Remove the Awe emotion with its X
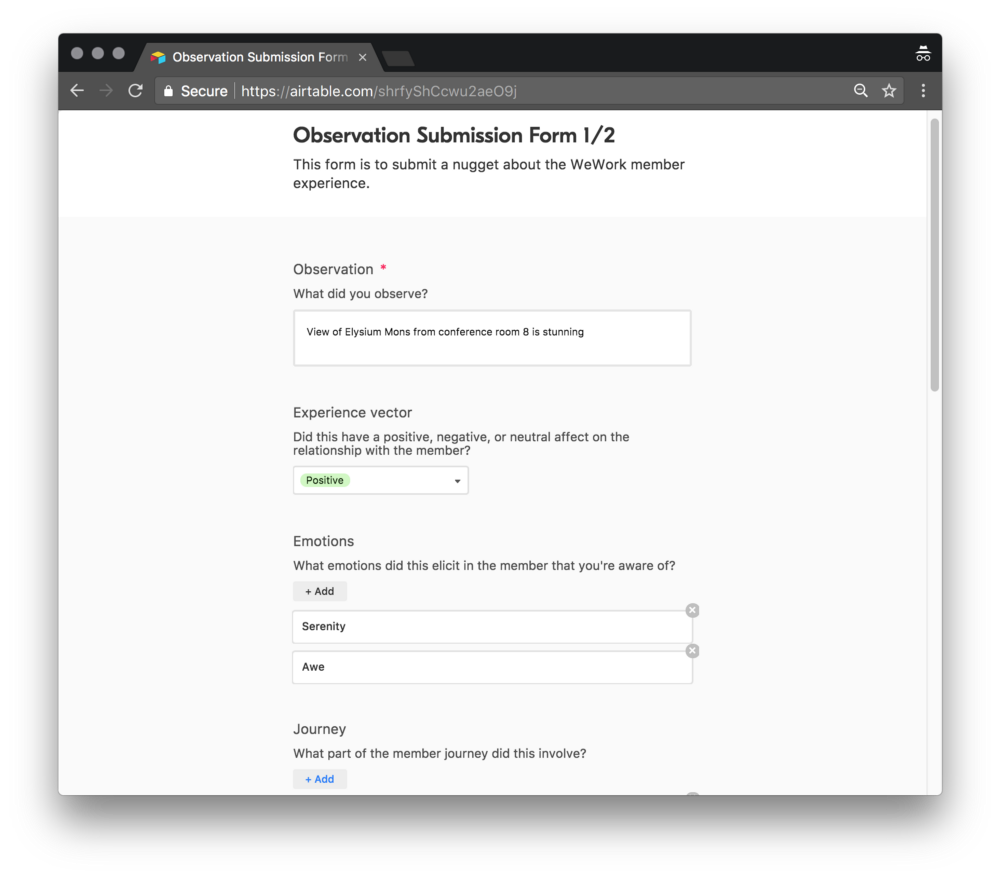 692,650
